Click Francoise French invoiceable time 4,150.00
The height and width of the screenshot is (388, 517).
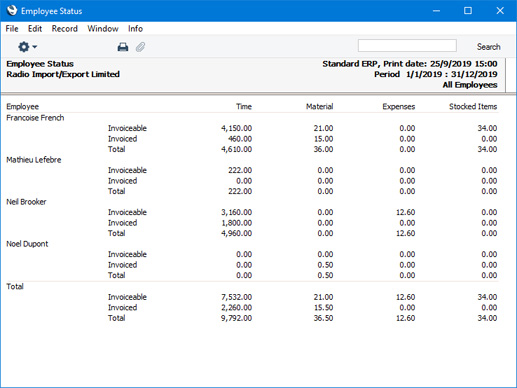point(236,128)
